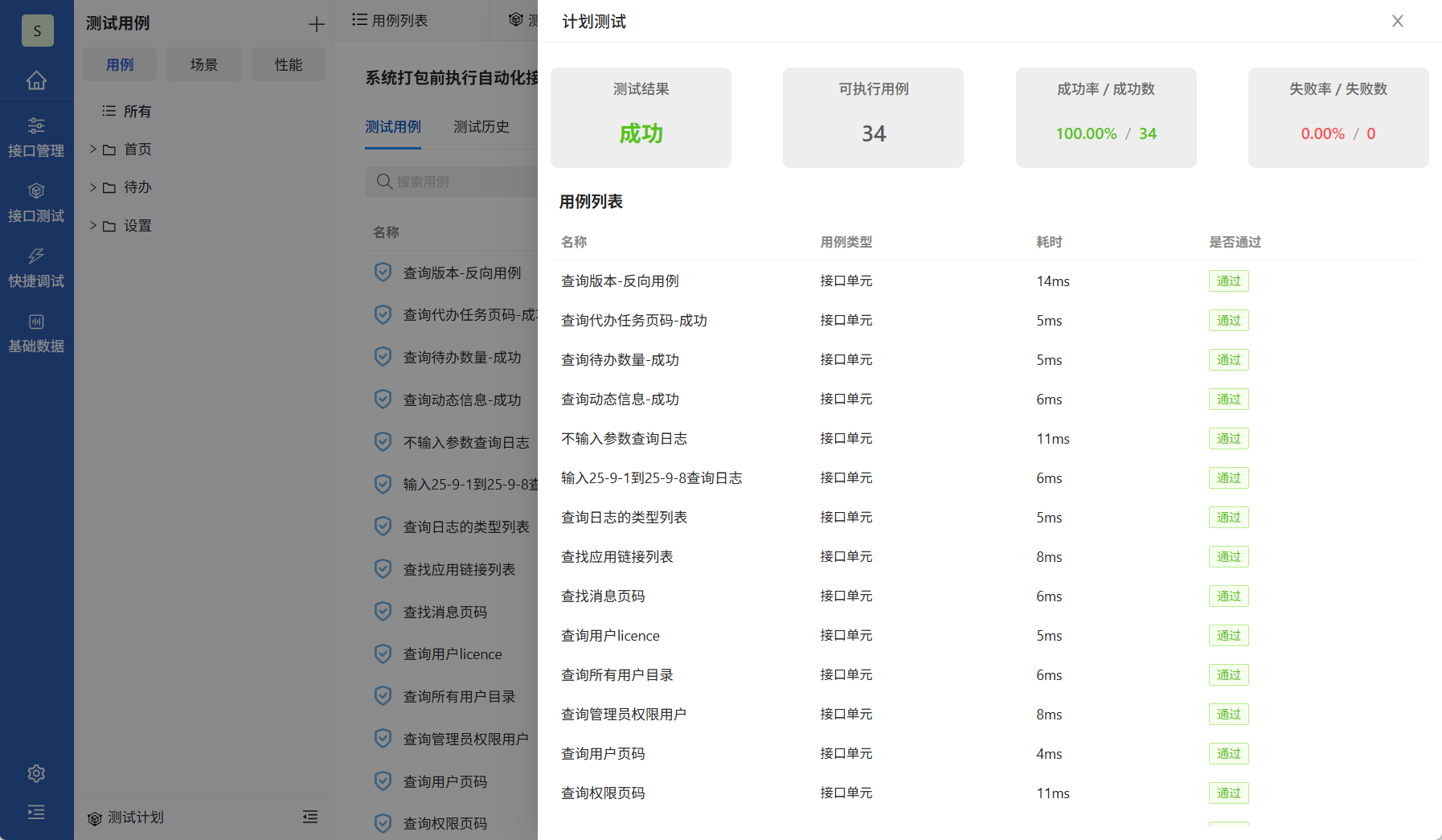The height and width of the screenshot is (840, 1442).
Task: Expand the 首页 folder
Action: 93,149
